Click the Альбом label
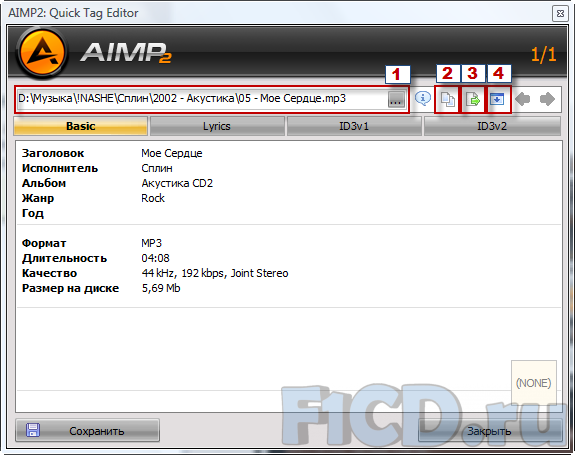 coord(44,183)
